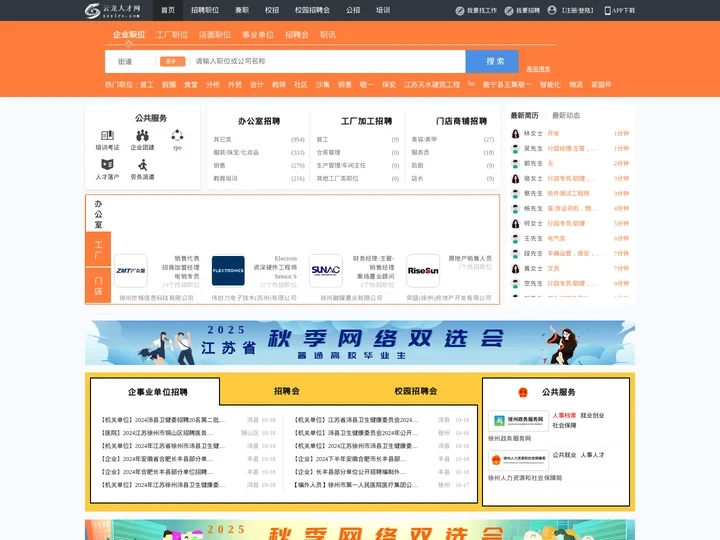This screenshot has height=540, width=720.
Task: Select the 企事业单位招聘 tab
Action: (158, 392)
